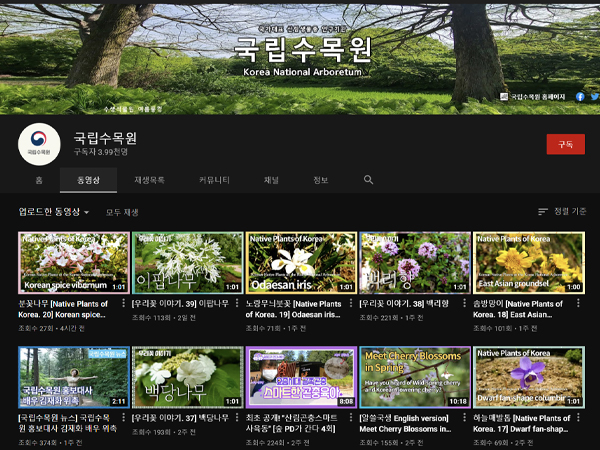The width and height of the screenshot is (600, 450).
Task: Click title 솜방망이 [Native Plants of Korea. 18]
Action: pyautogui.click(x=518, y=309)
